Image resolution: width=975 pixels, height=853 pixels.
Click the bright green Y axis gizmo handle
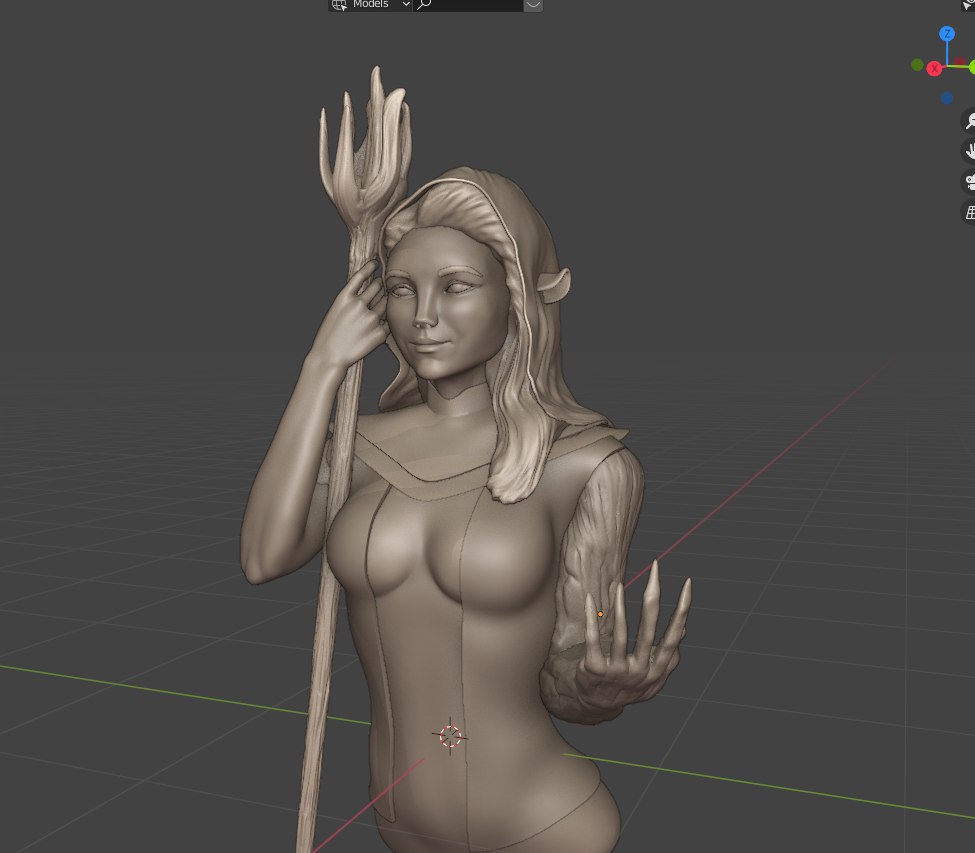pos(971,67)
